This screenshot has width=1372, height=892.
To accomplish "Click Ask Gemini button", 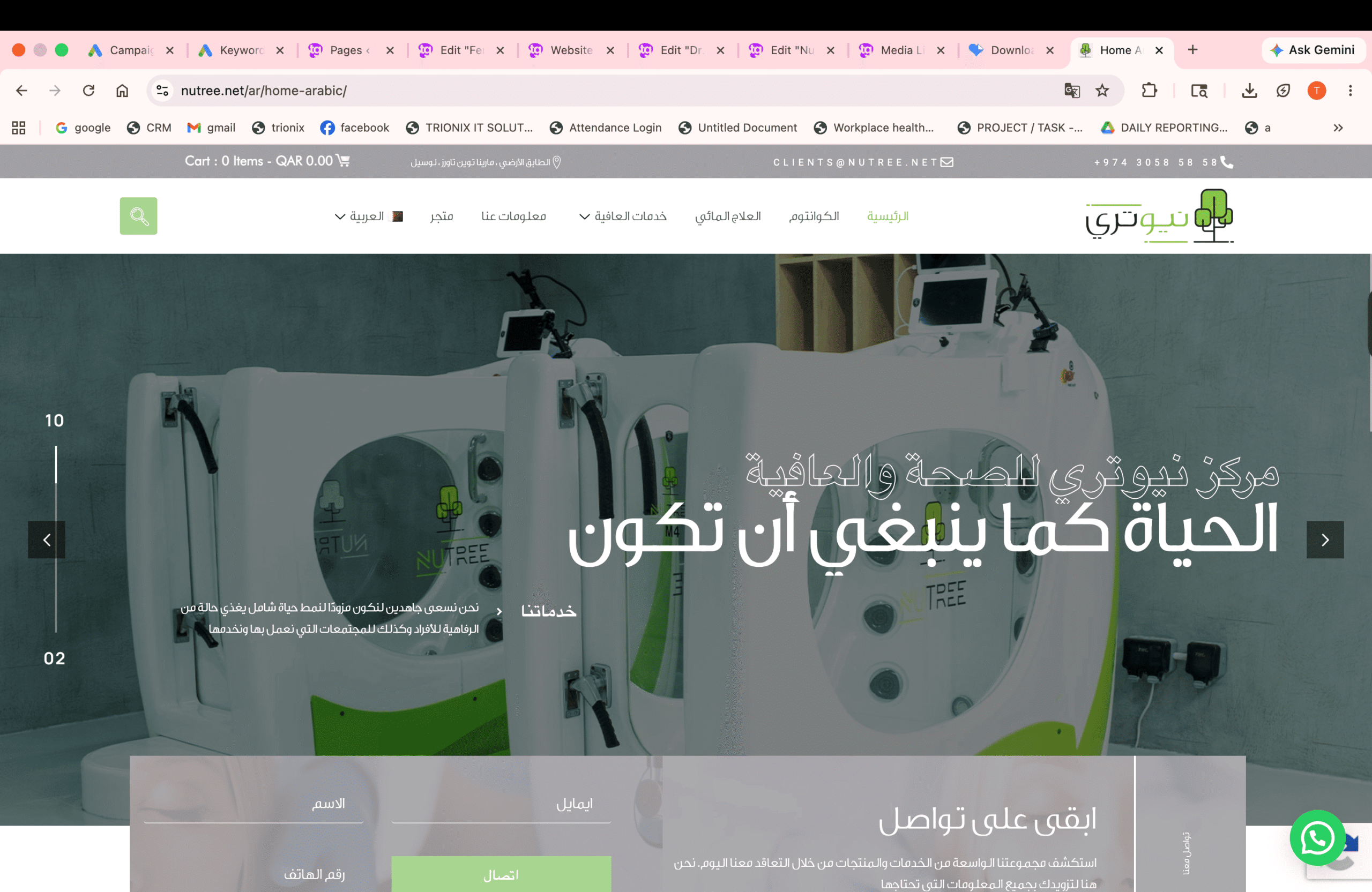I will [1313, 50].
